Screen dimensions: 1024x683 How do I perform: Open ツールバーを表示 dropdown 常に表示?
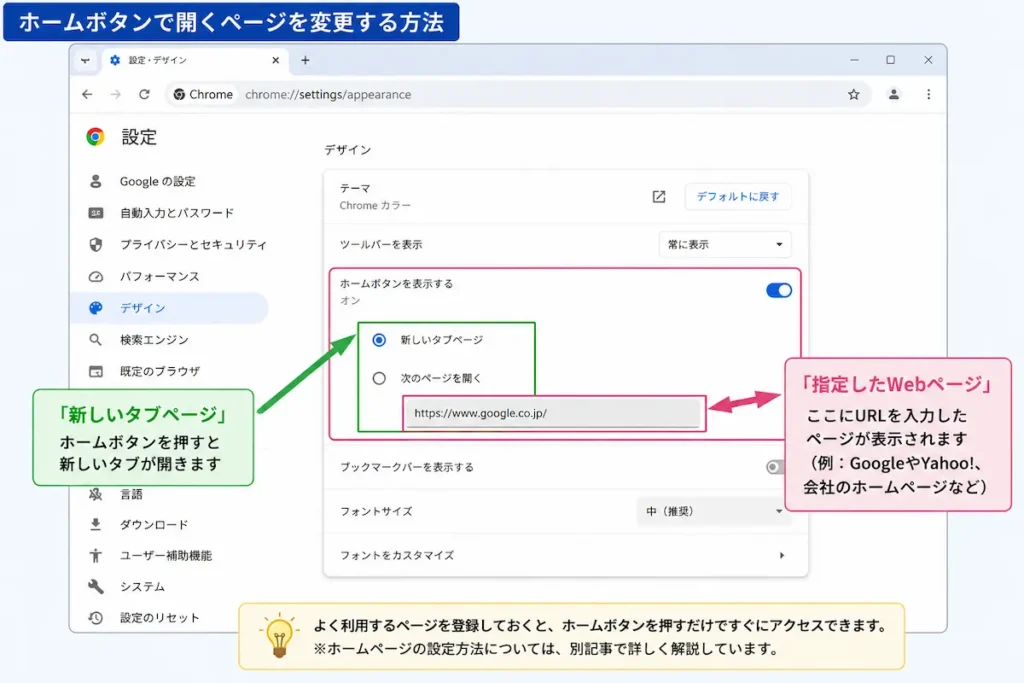pos(725,245)
